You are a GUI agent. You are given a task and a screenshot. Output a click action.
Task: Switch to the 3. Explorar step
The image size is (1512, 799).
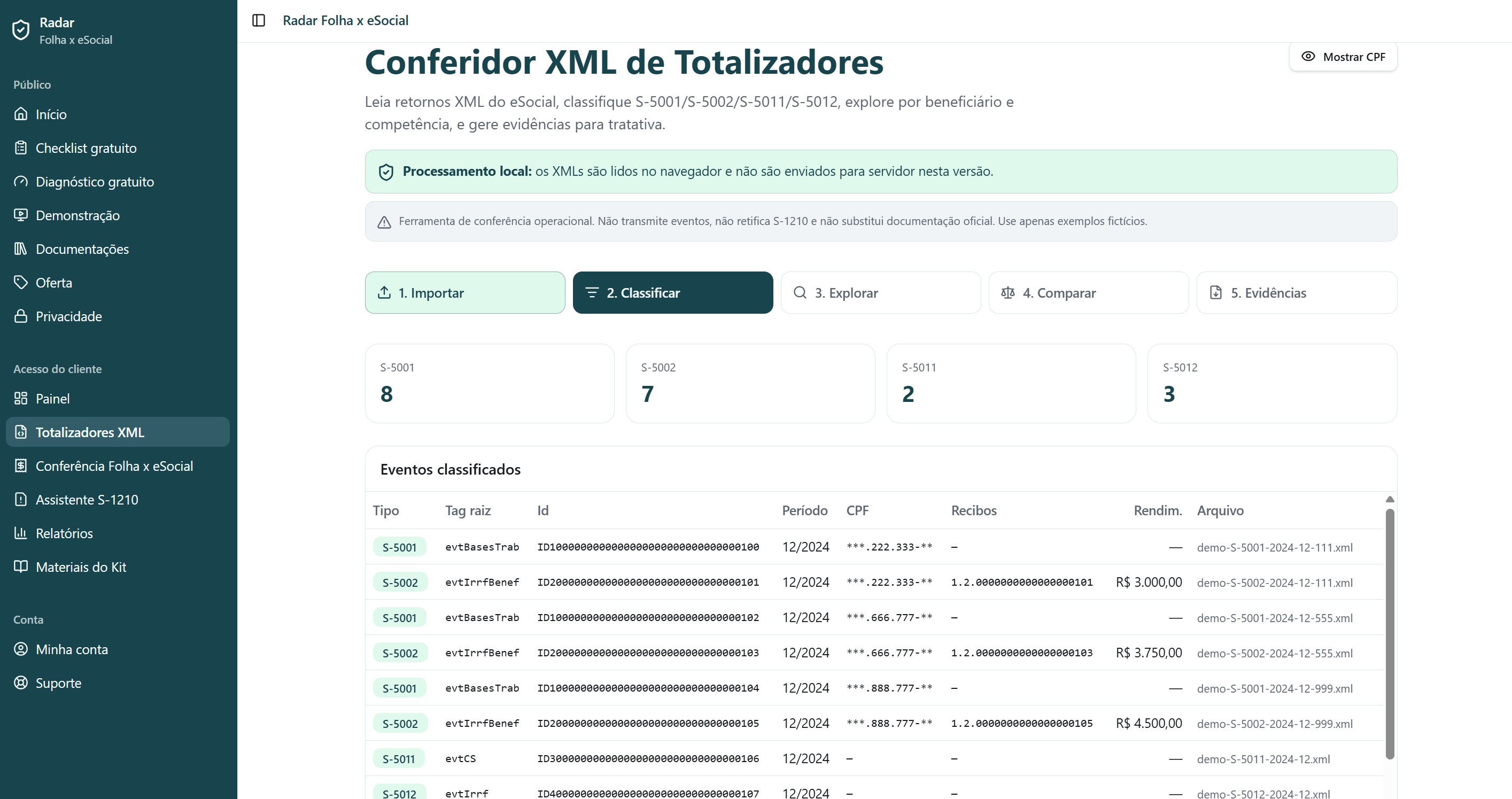coord(880,292)
